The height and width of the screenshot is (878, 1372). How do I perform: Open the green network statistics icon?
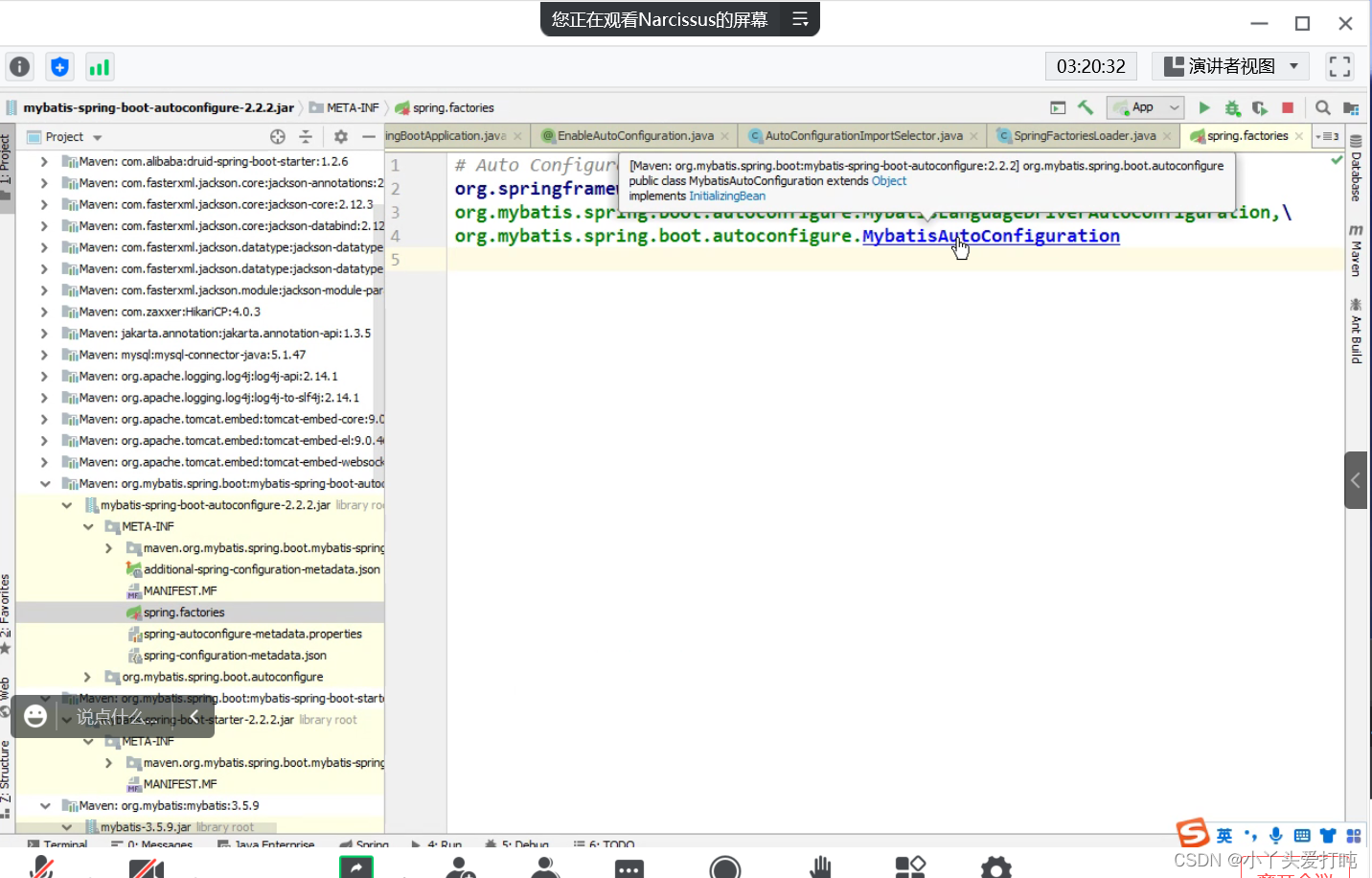(100, 67)
